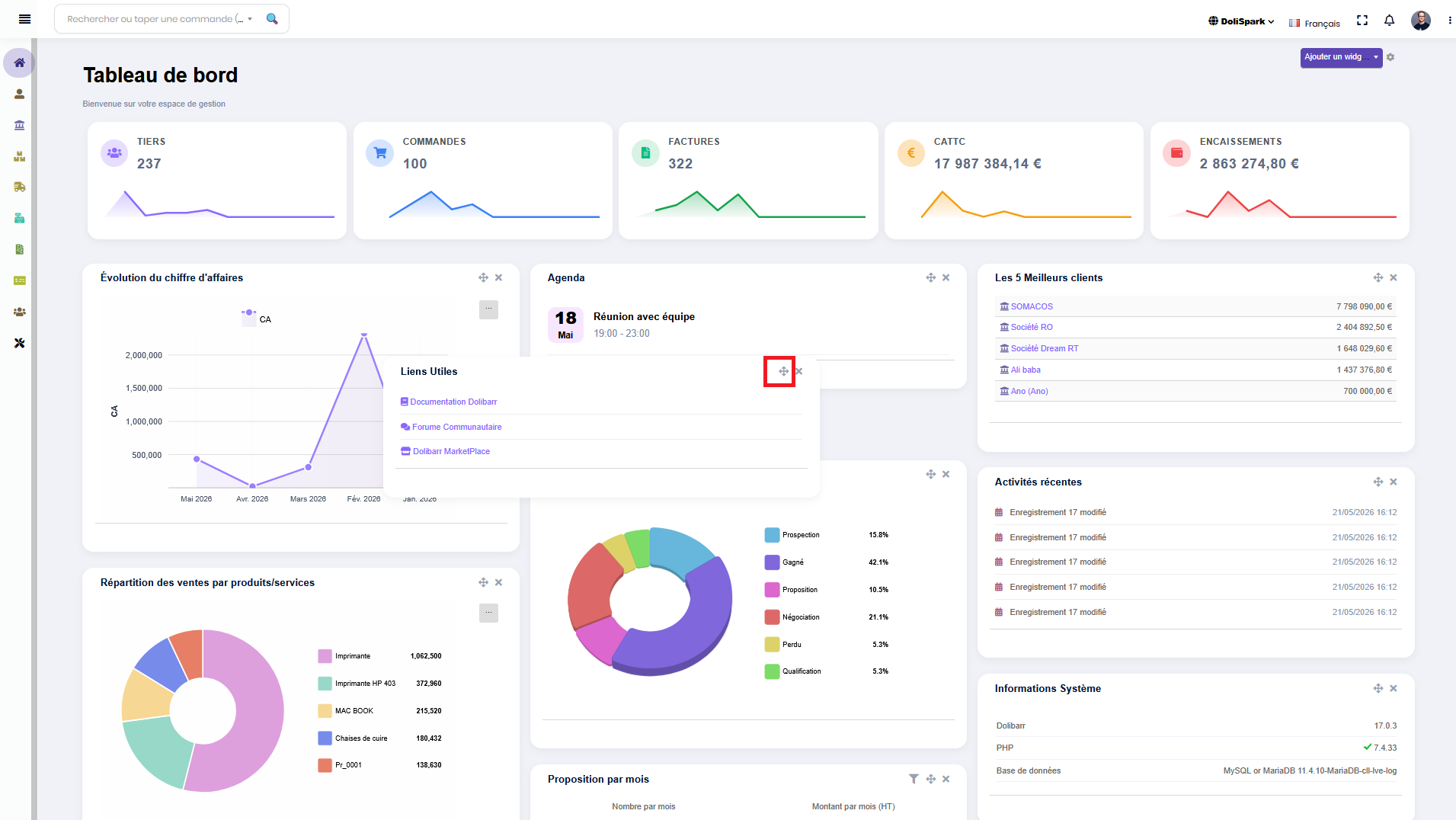Open the Français language selector
This screenshot has height=820, width=1456.
pyautogui.click(x=1314, y=24)
